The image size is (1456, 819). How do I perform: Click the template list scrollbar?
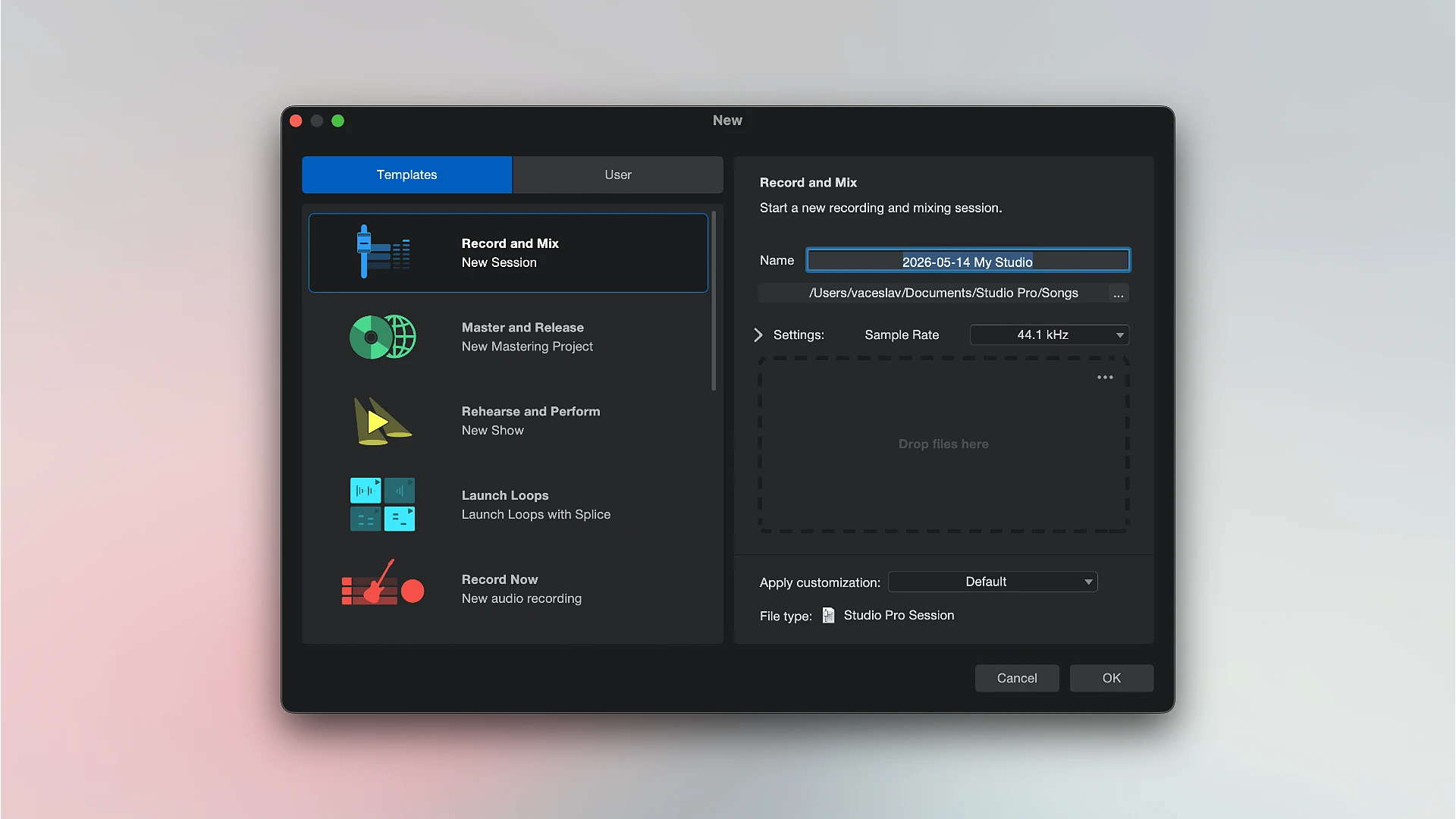pyautogui.click(x=714, y=301)
